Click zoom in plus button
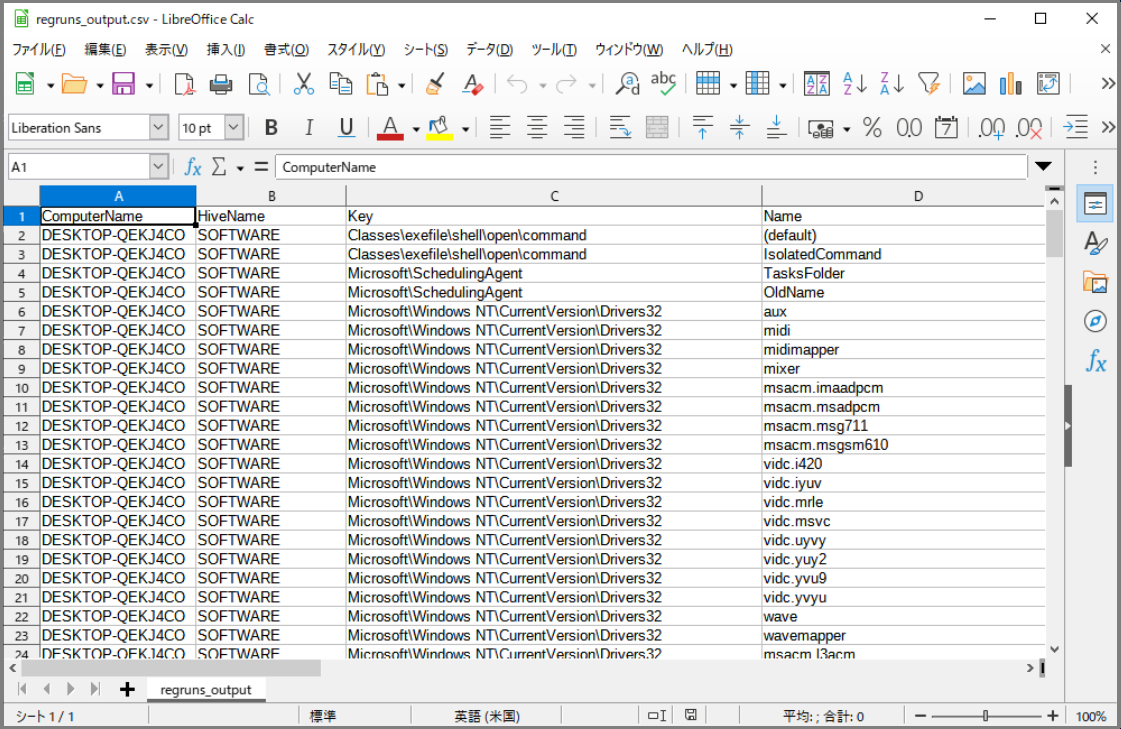The width and height of the screenshot is (1121, 729). pyautogui.click(x=1052, y=715)
